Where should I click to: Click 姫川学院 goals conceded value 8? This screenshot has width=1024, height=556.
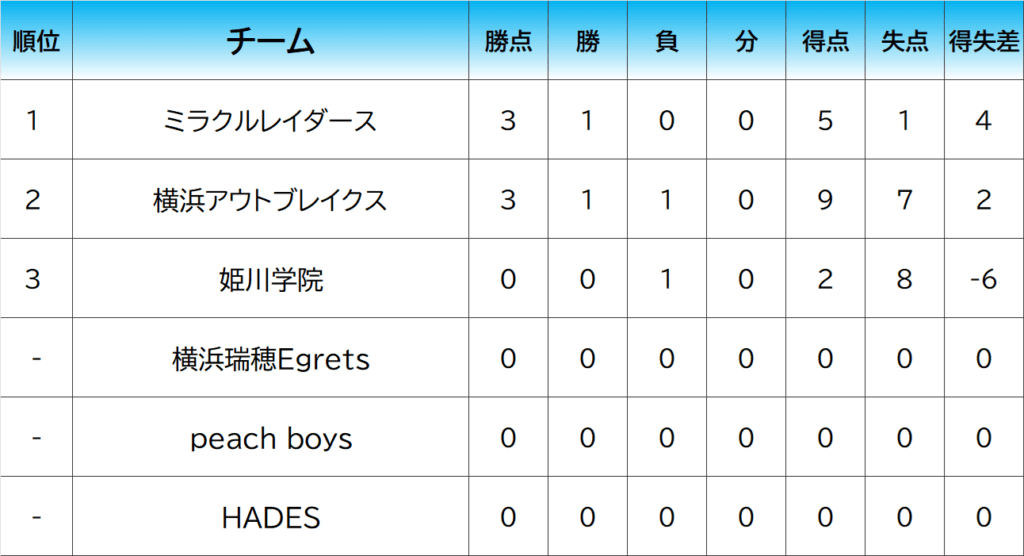pos(904,279)
